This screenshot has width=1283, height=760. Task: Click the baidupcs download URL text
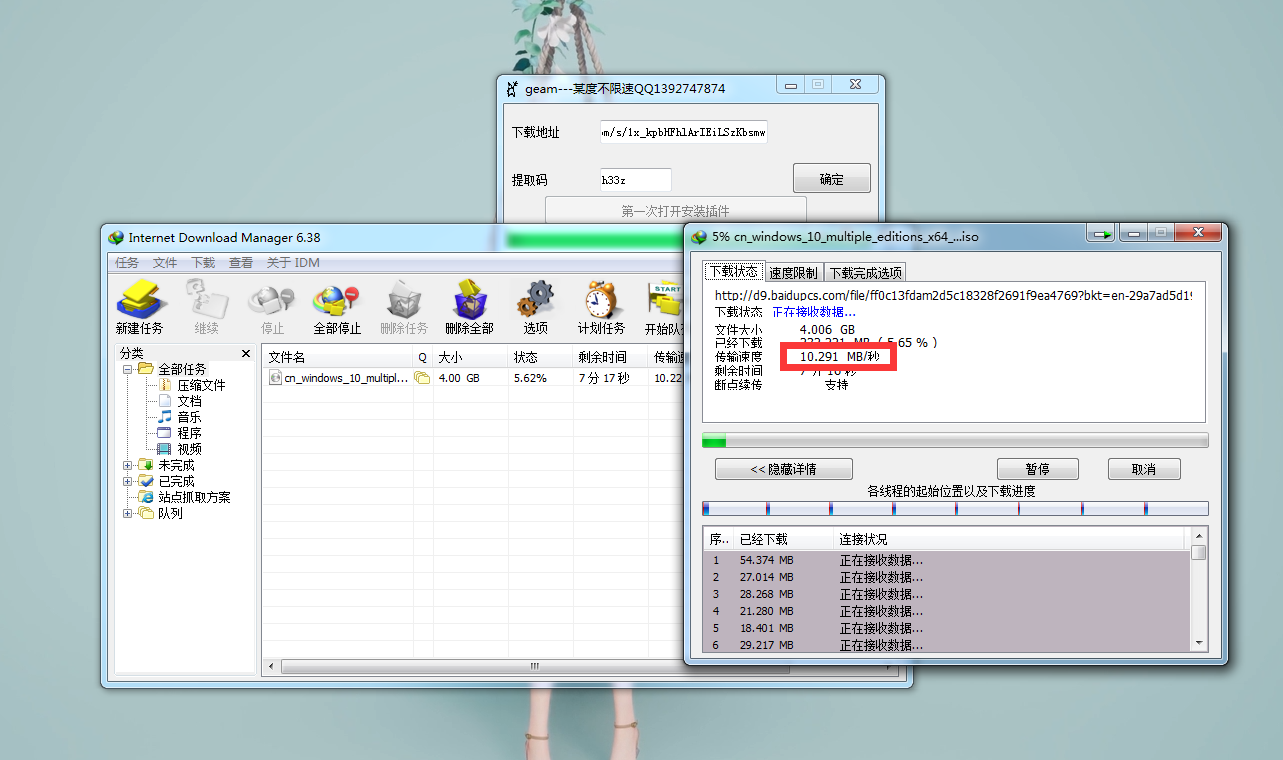953,296
